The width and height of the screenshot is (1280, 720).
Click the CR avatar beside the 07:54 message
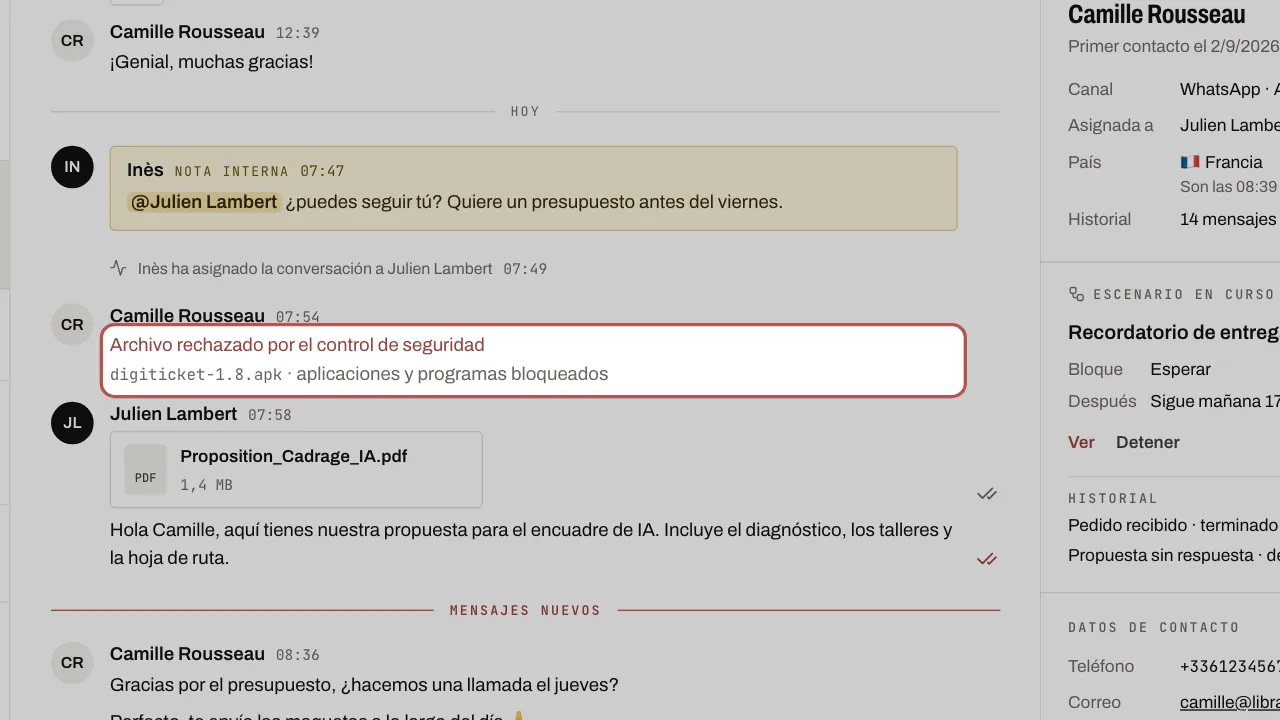pos(72,325)
